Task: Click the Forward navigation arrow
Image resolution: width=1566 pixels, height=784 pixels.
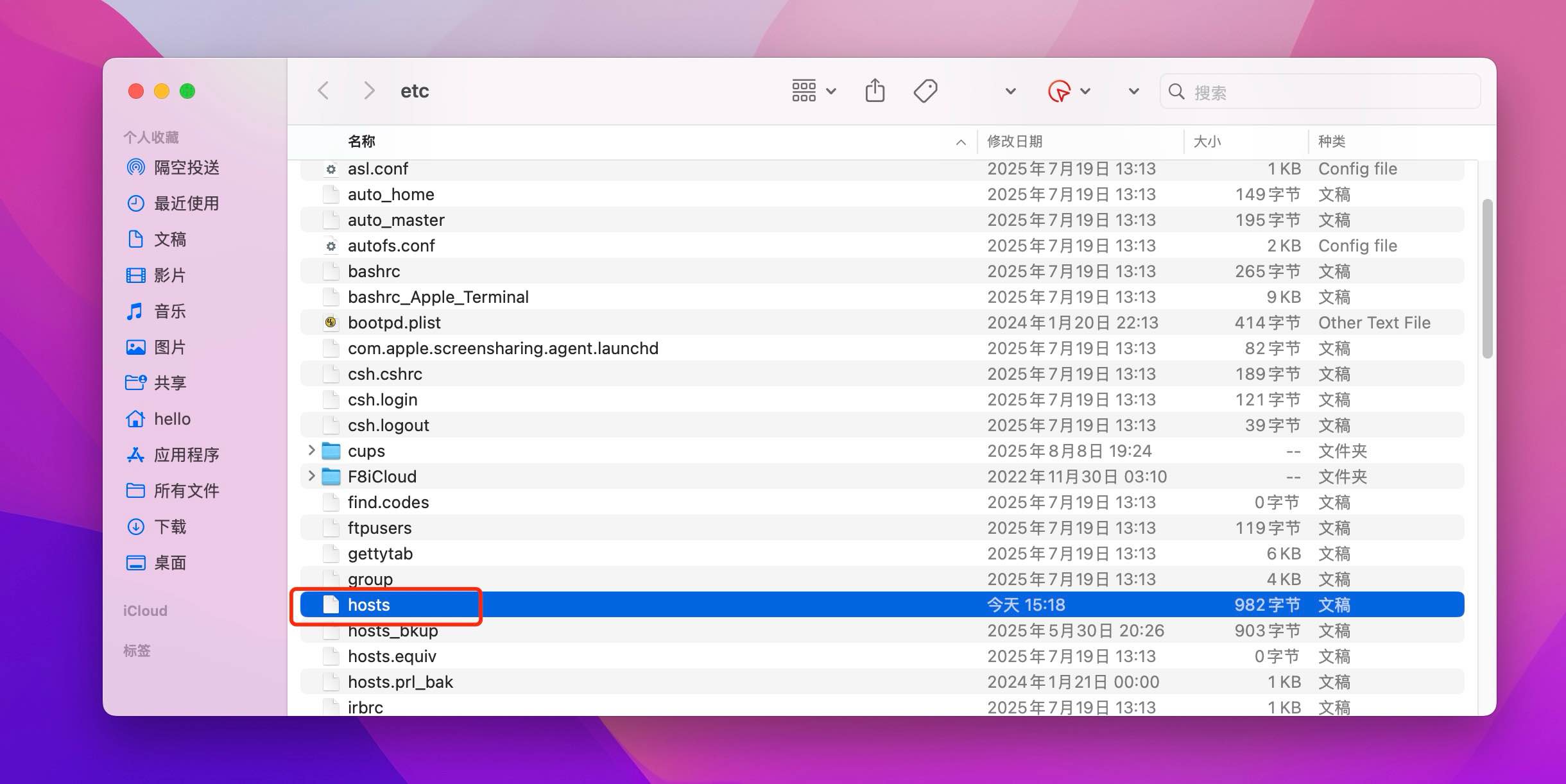Action: coord(368,90)
